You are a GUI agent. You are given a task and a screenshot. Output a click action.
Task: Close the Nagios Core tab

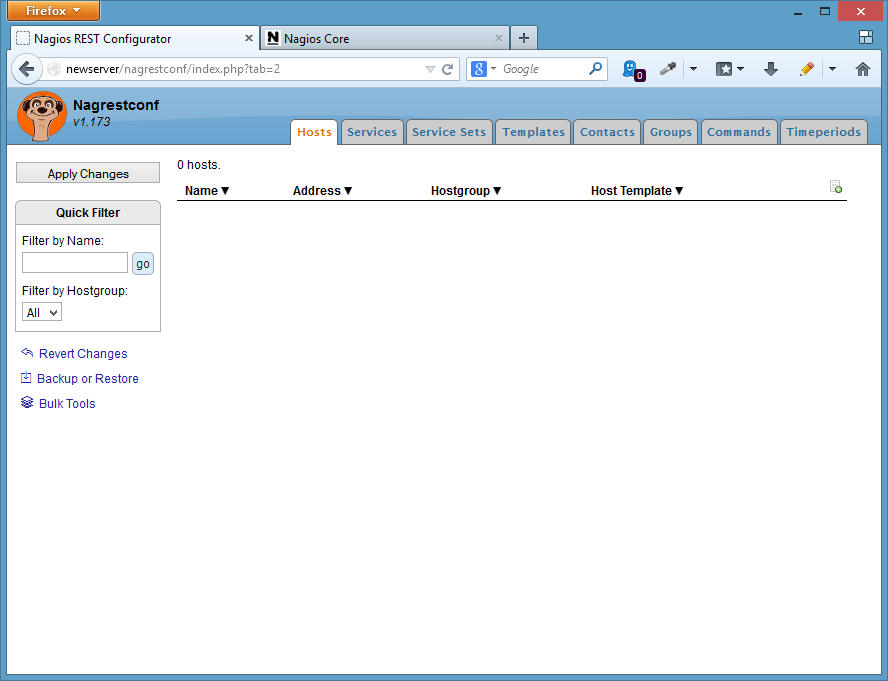pos(498,38)
